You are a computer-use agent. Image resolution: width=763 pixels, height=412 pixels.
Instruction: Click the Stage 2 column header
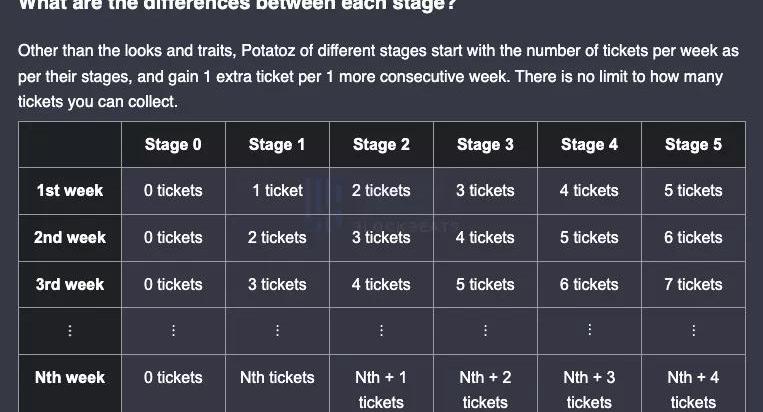pyautogui.click(x=381, y=145)
